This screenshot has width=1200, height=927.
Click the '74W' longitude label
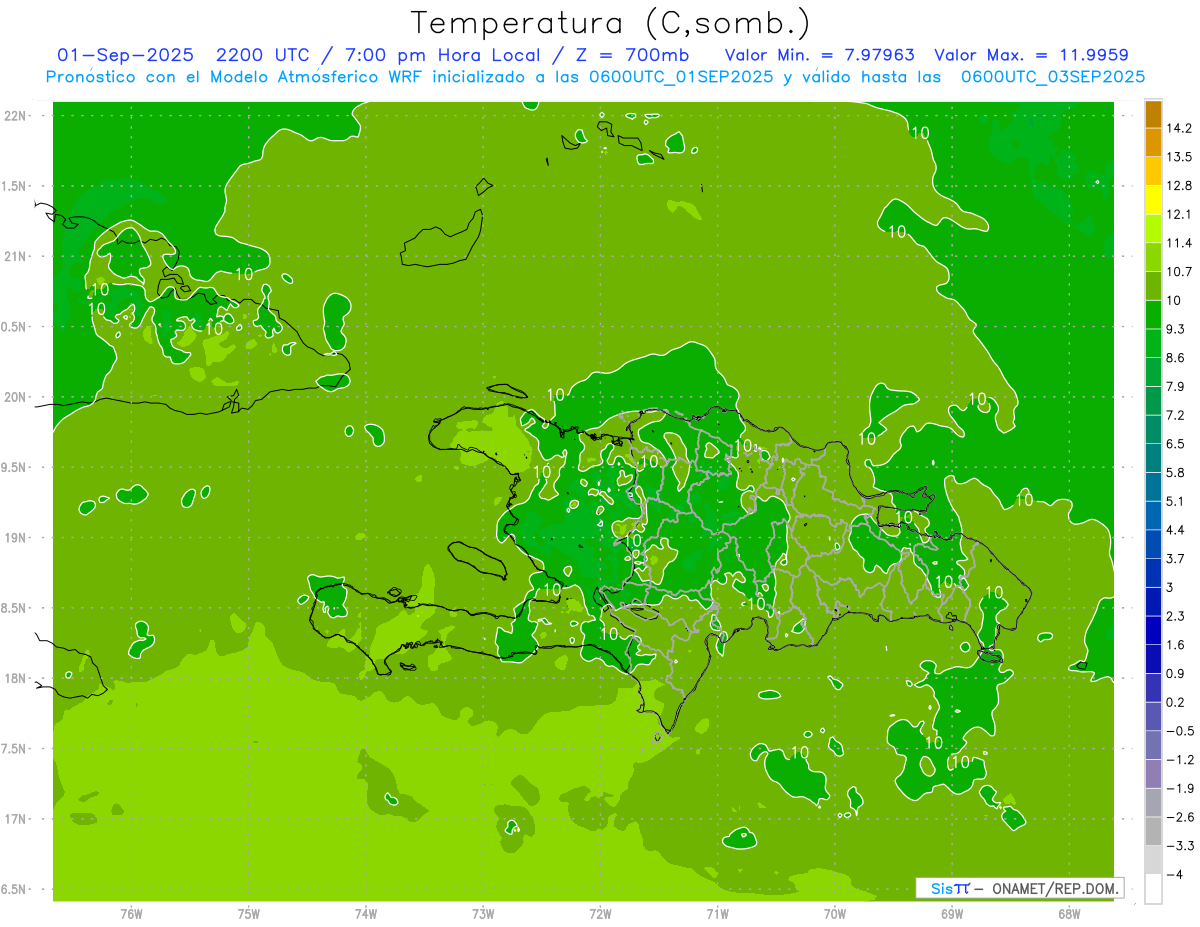(366, 913)
